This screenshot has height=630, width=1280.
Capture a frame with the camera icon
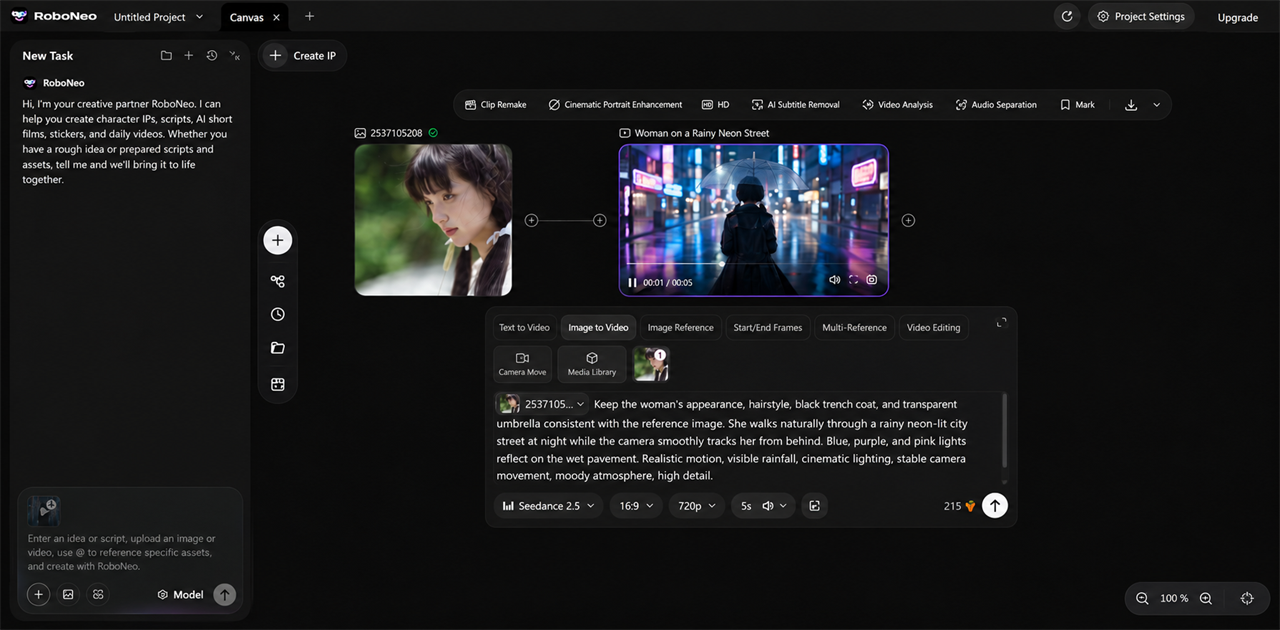[872, 280]
